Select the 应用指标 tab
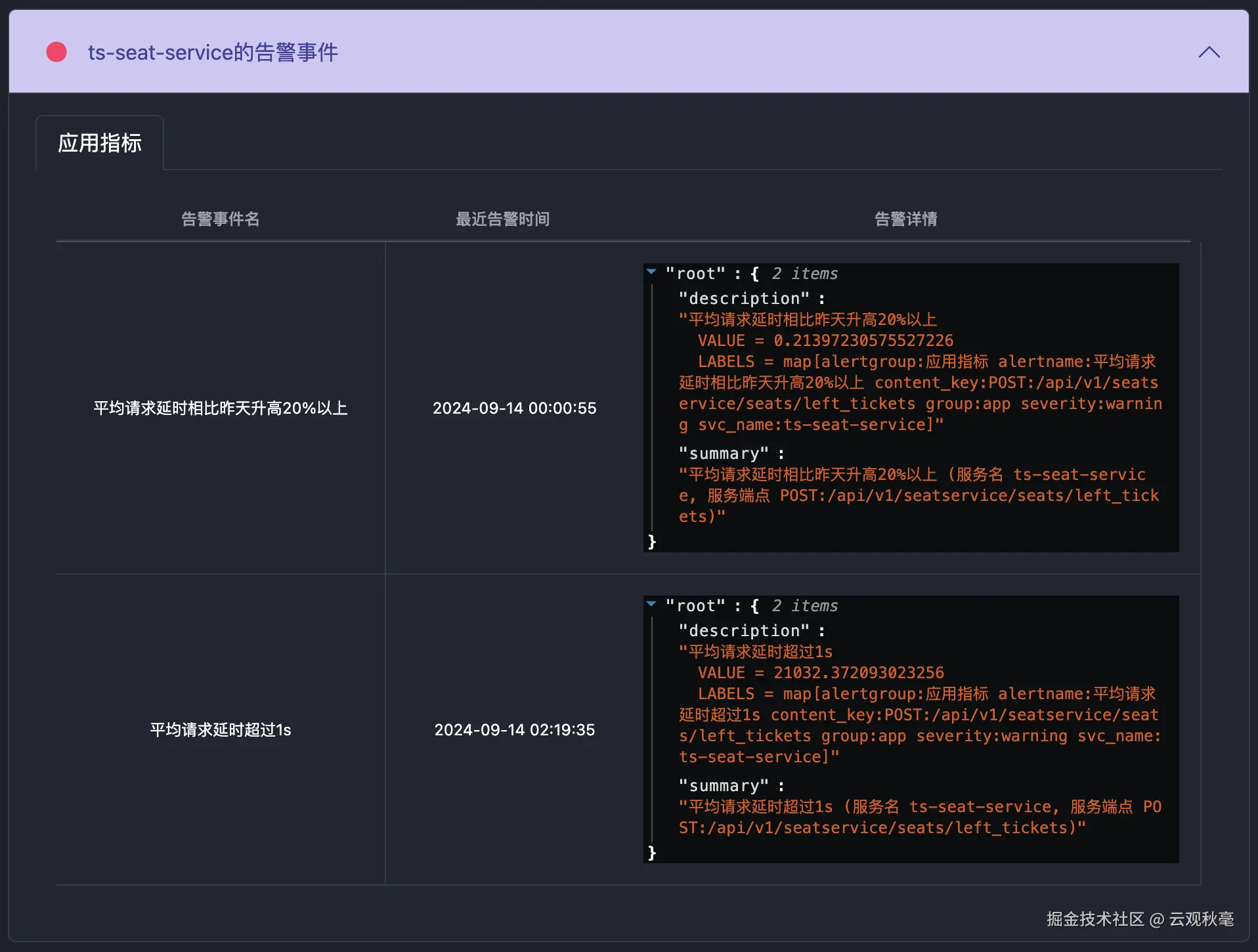 click(x=100, y=143)
